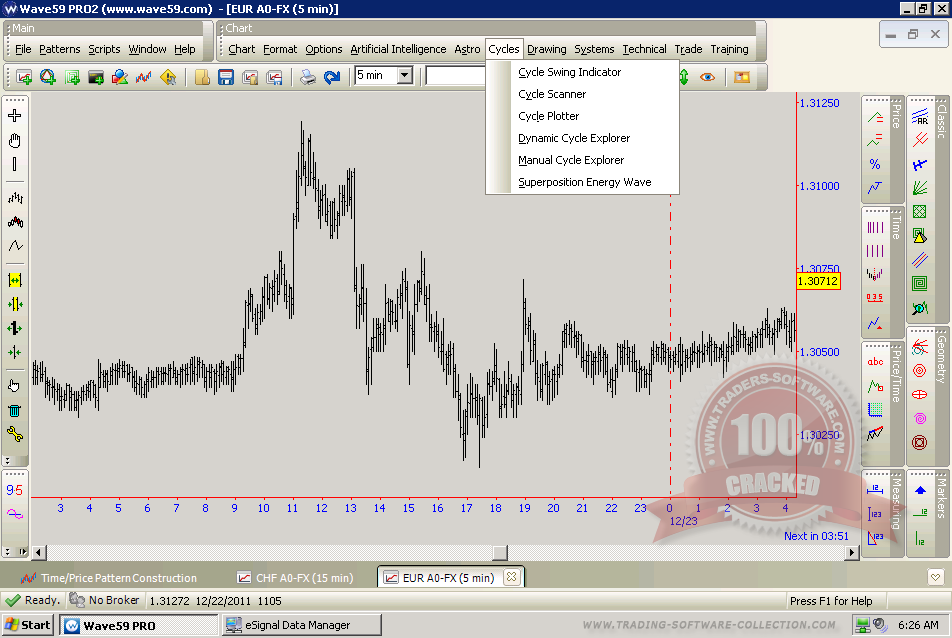Expand the left toolbar overflow chevron
952x638 pixels.
pos(8,461)
